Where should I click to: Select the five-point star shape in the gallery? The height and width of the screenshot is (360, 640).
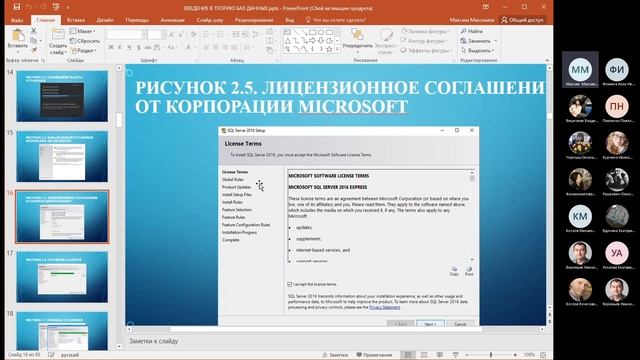pyautogui.click(x=329, y=49)
